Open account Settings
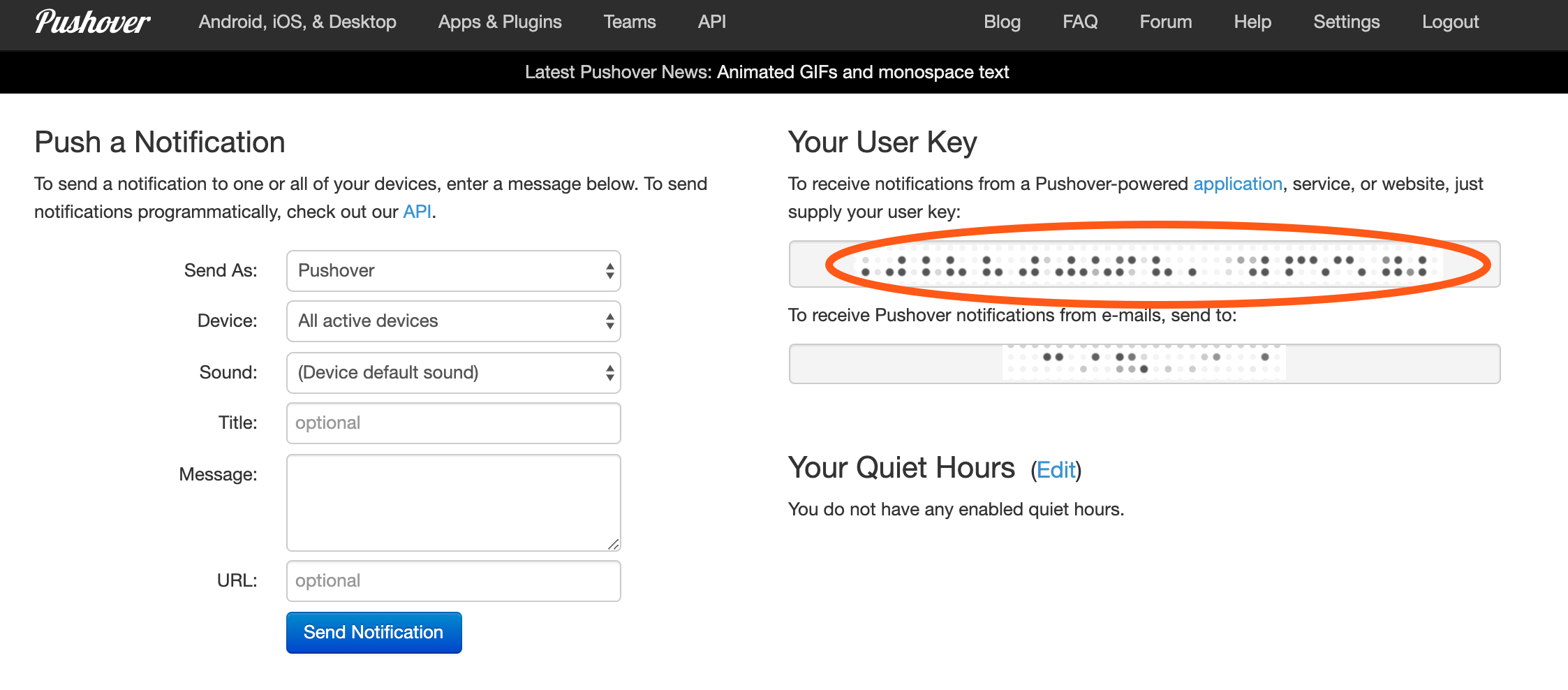Image resolution: width=1568 pixels, height=690 pixels. point(1347,22)
